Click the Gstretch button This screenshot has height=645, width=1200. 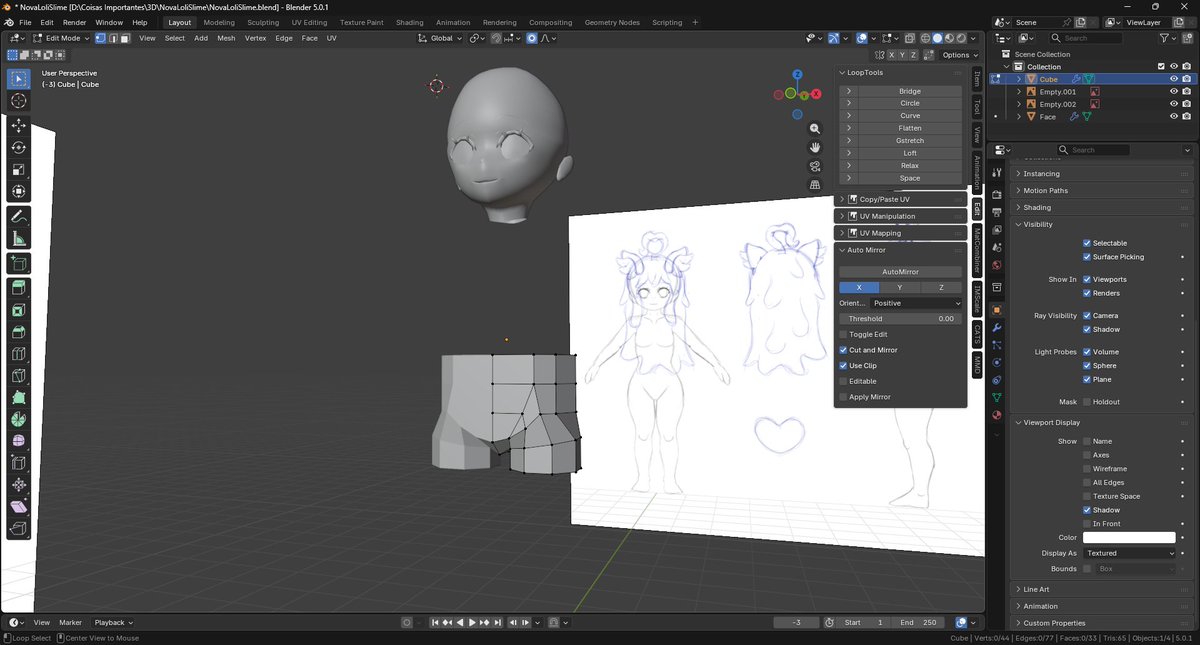[910, 141]
